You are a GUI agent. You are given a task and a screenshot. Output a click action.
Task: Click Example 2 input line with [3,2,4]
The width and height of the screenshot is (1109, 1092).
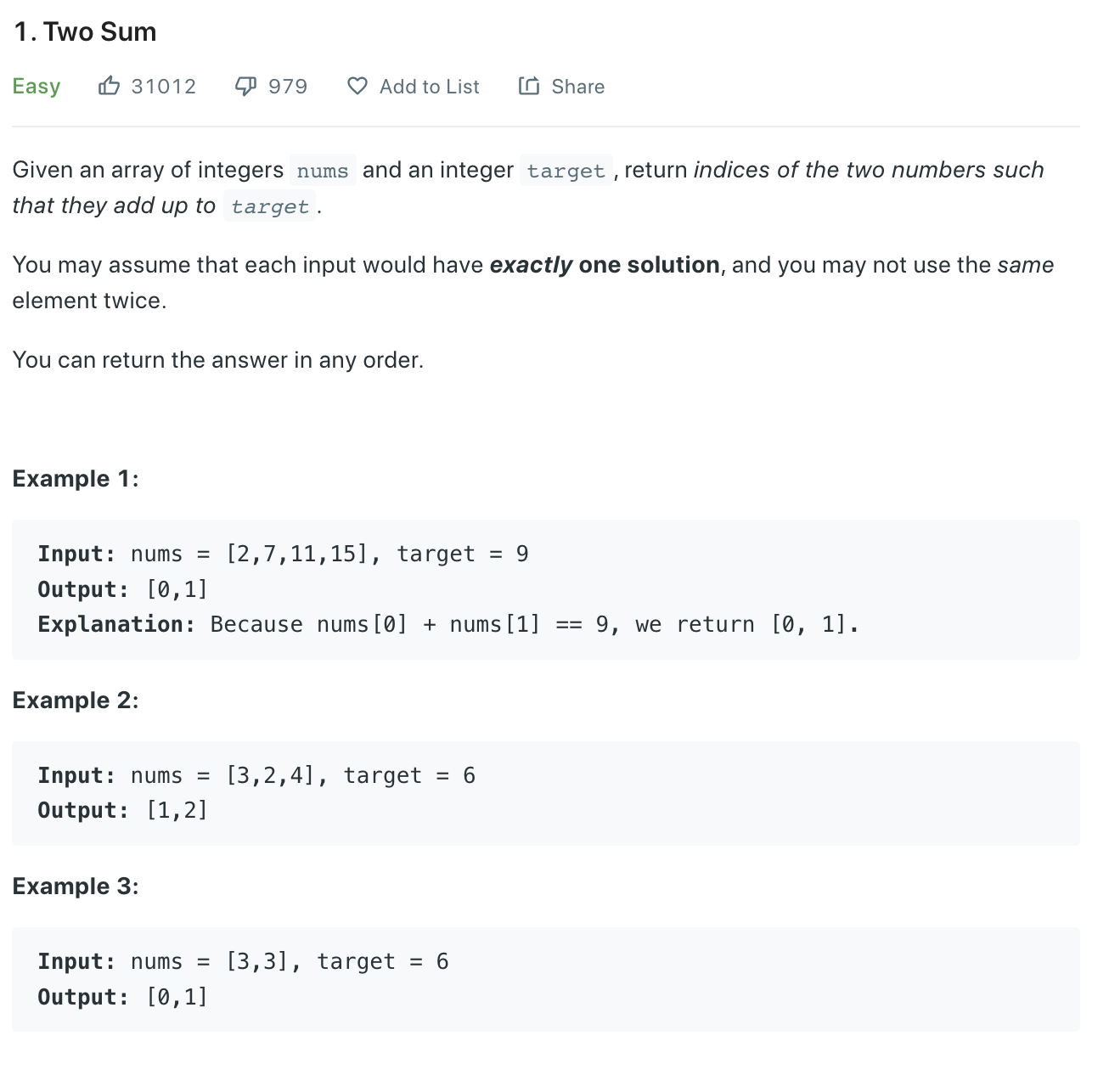(256, 775)
